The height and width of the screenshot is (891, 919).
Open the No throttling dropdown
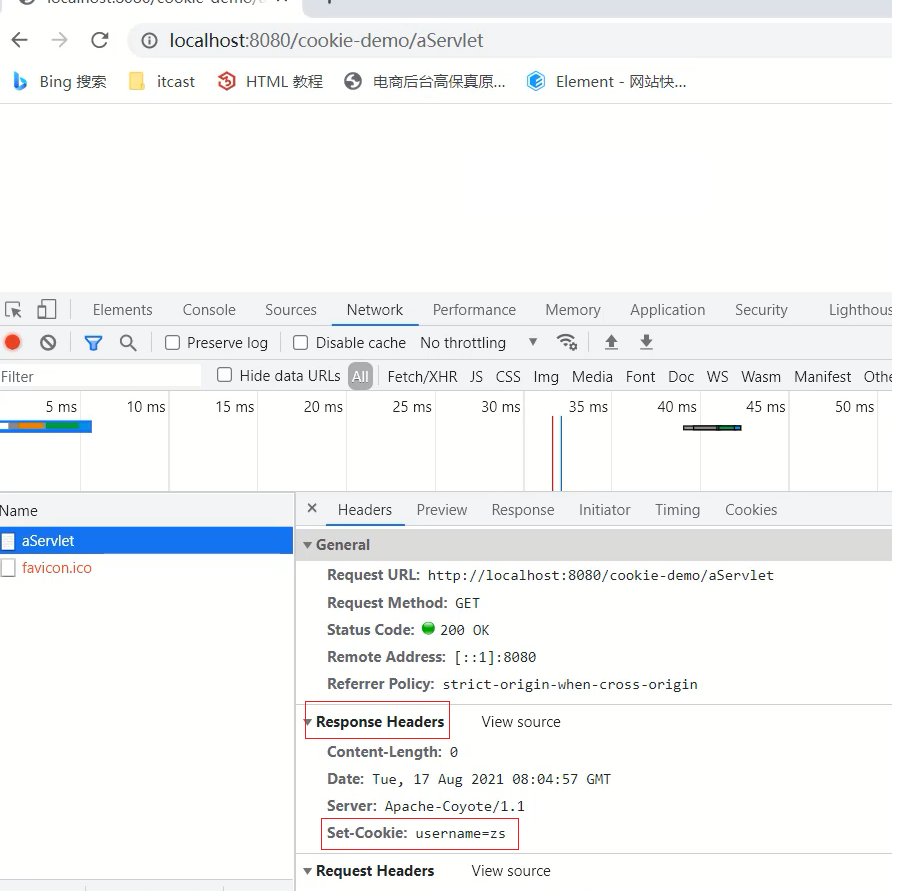pos(478,342)
